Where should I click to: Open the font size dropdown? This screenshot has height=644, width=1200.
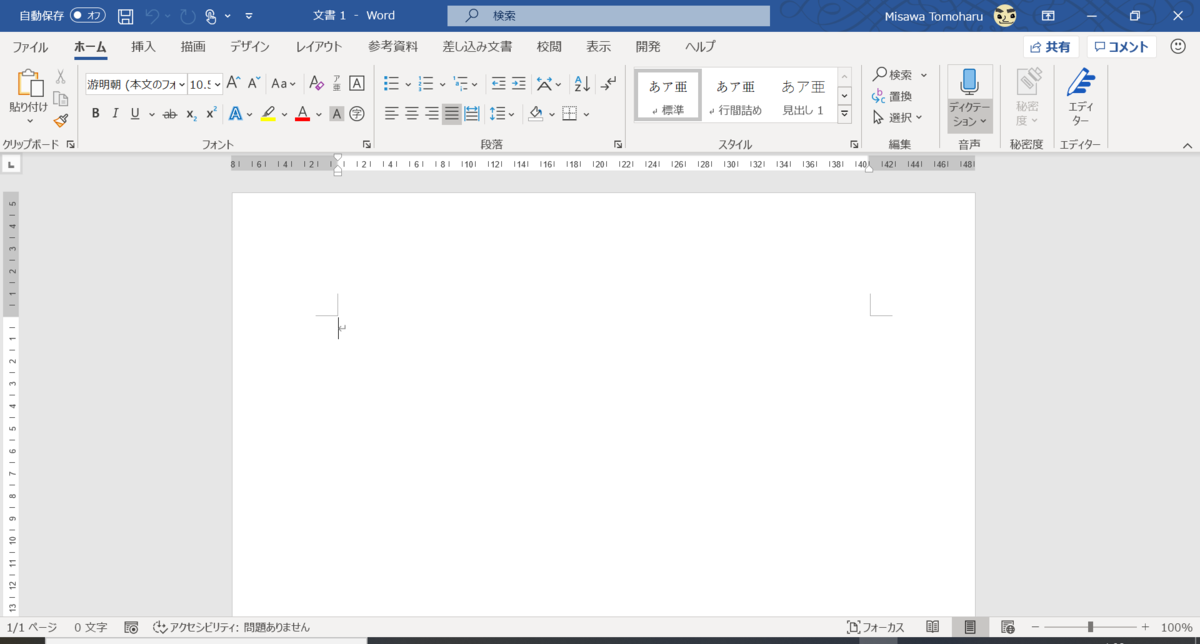[x=216, y=84]
